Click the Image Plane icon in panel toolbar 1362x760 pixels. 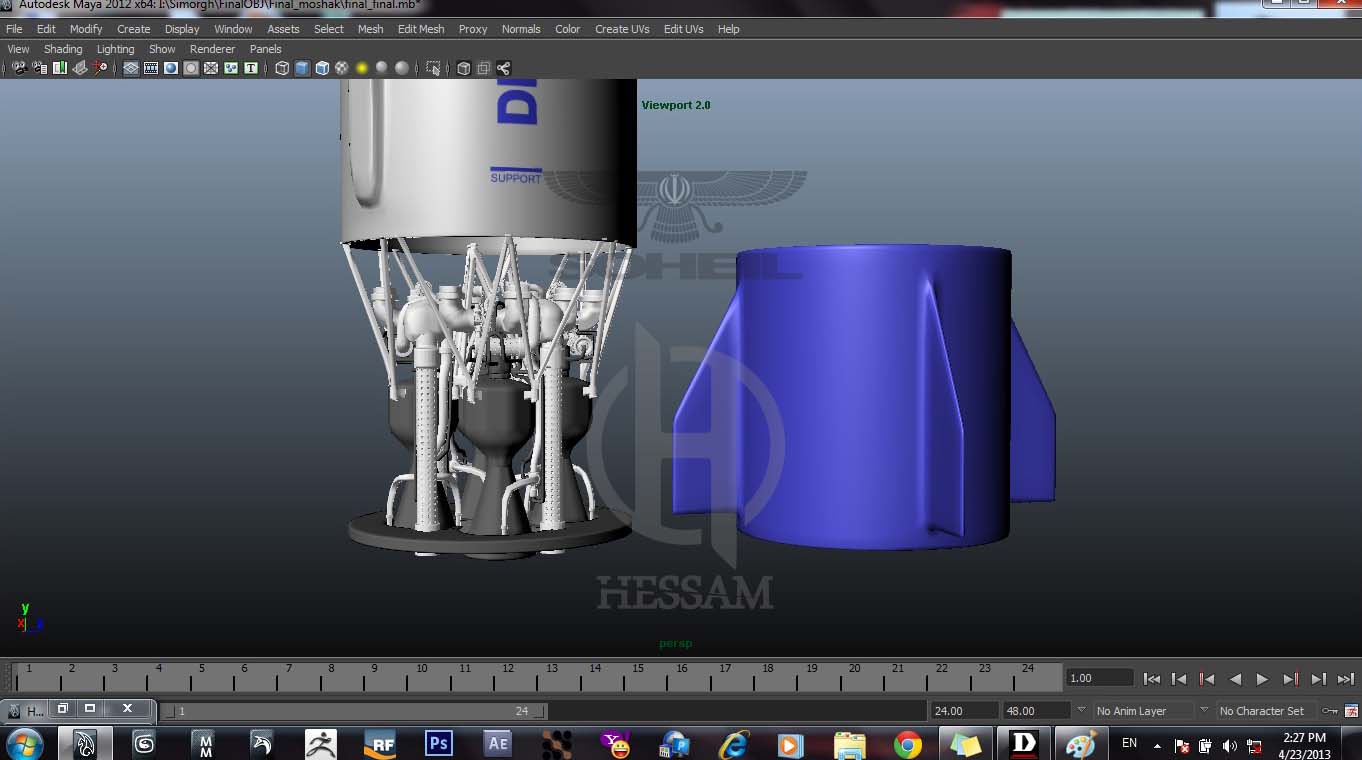coord(80,68)
